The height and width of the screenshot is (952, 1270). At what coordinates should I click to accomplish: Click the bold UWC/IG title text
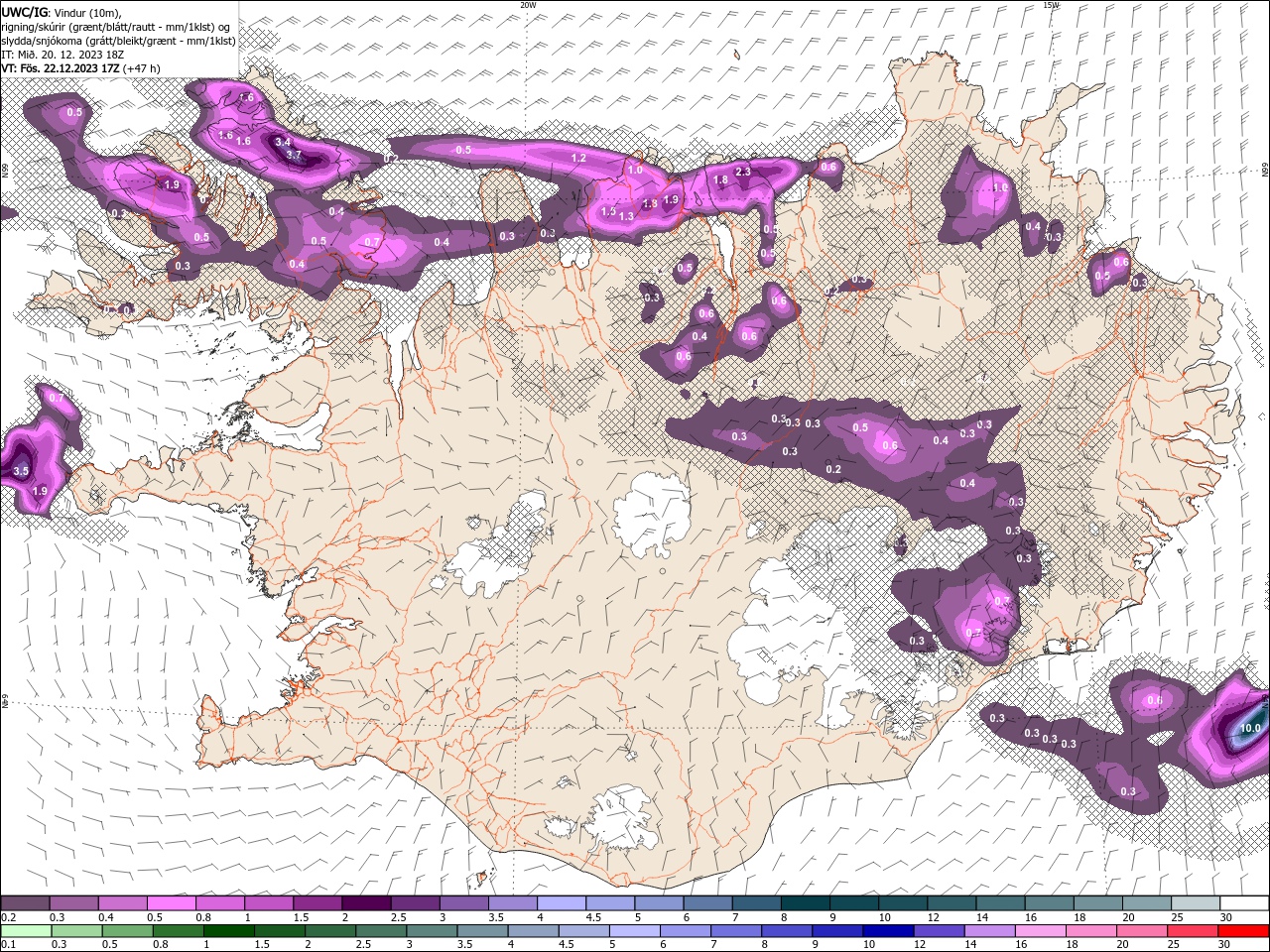click(25, 11)
